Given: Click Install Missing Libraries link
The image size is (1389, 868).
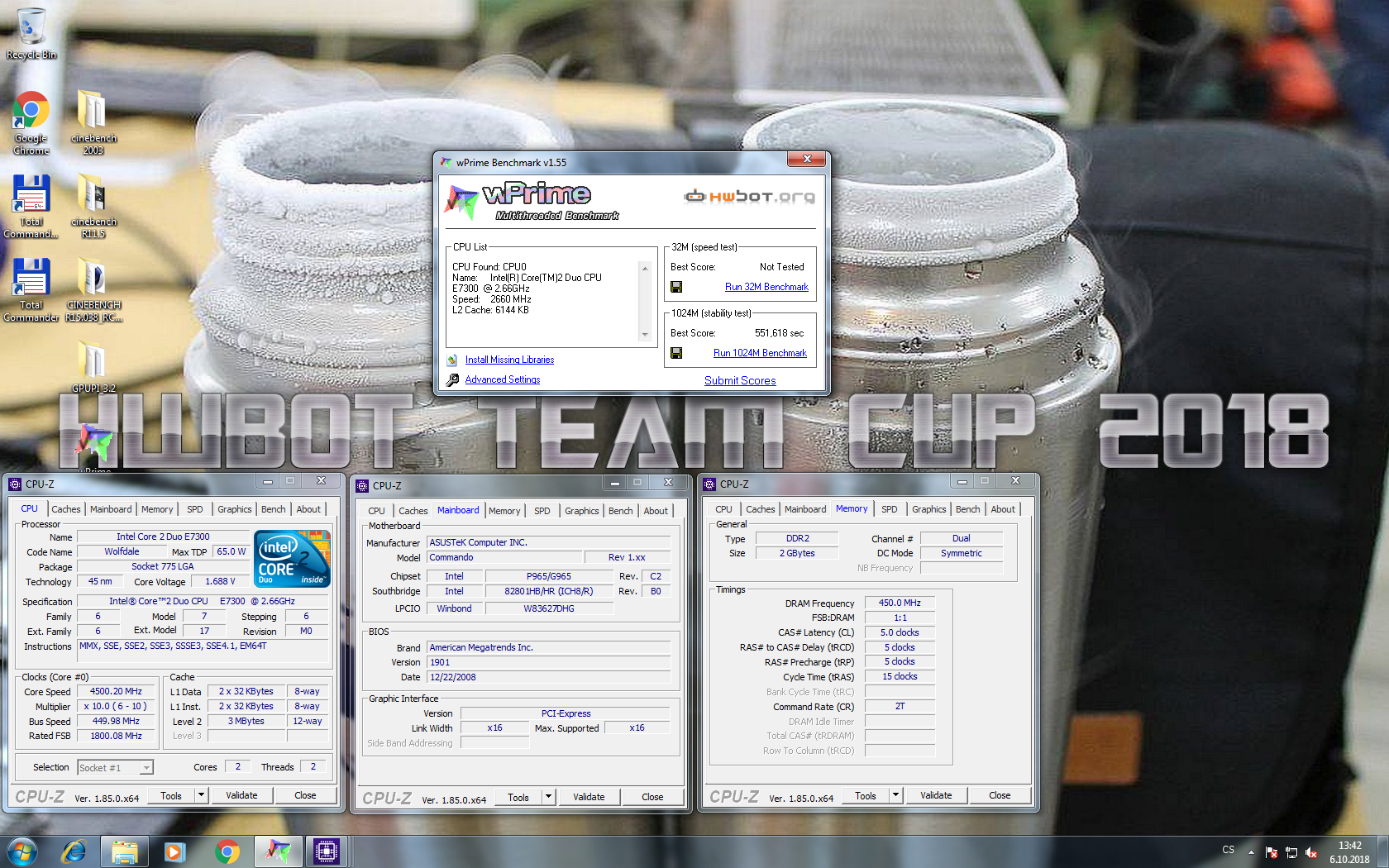Looking at the screenshot, I should click(x=509, y=360).
